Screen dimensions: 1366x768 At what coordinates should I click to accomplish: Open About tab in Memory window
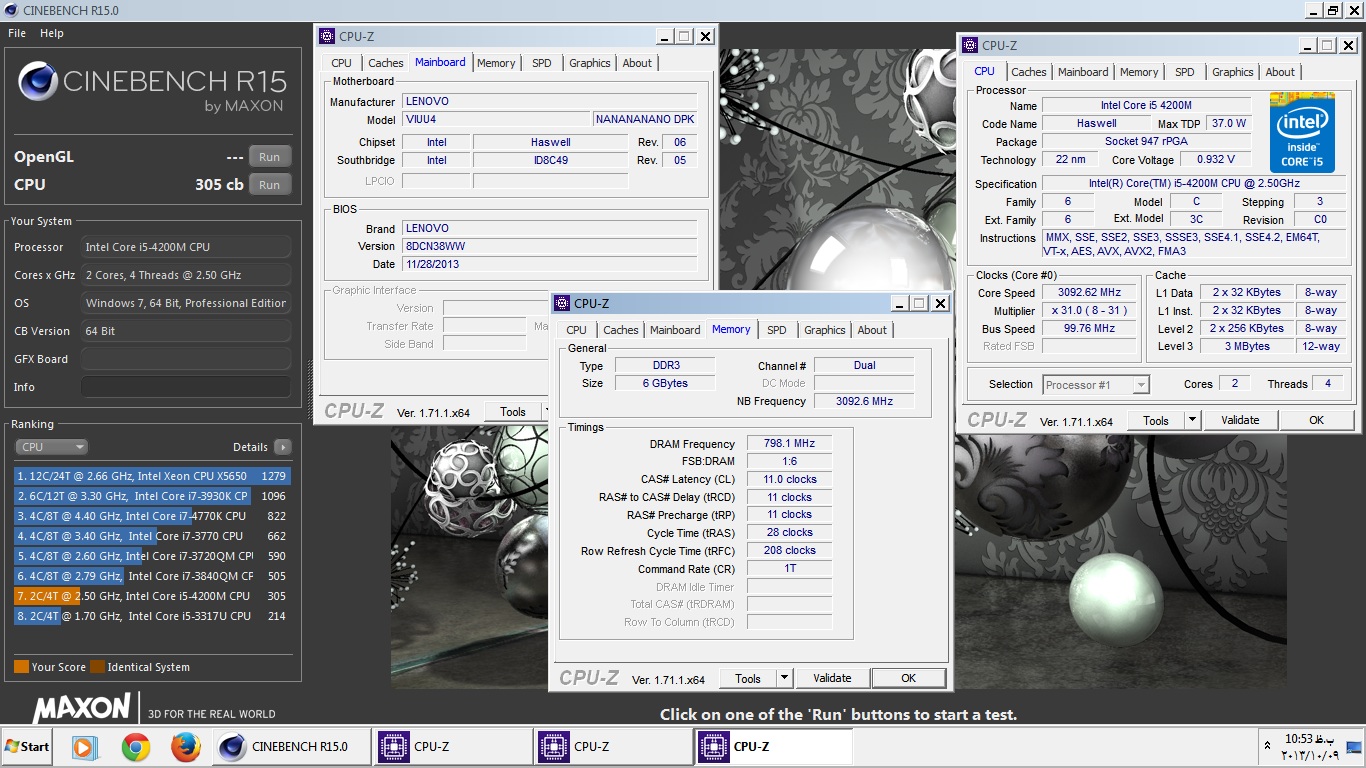pos(872,330)
